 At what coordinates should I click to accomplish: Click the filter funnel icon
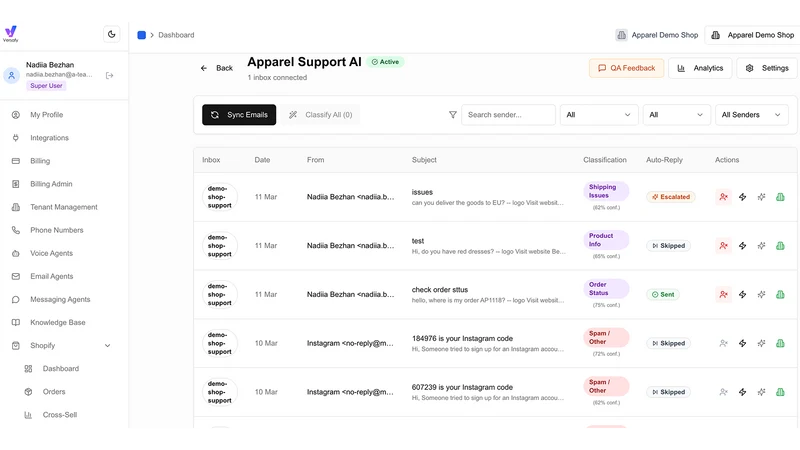pyautogui.click(x=453, y=115)
